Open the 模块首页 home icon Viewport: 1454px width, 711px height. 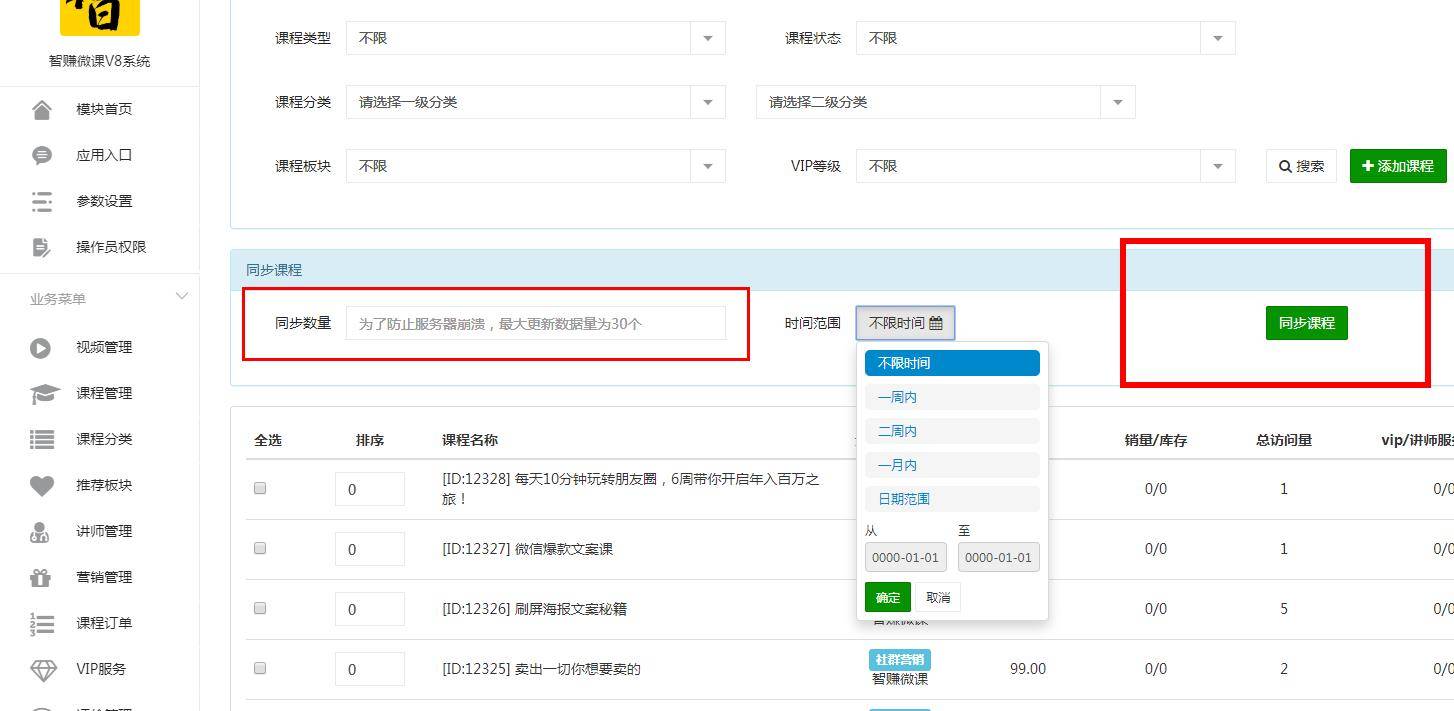tap(42, 109)
